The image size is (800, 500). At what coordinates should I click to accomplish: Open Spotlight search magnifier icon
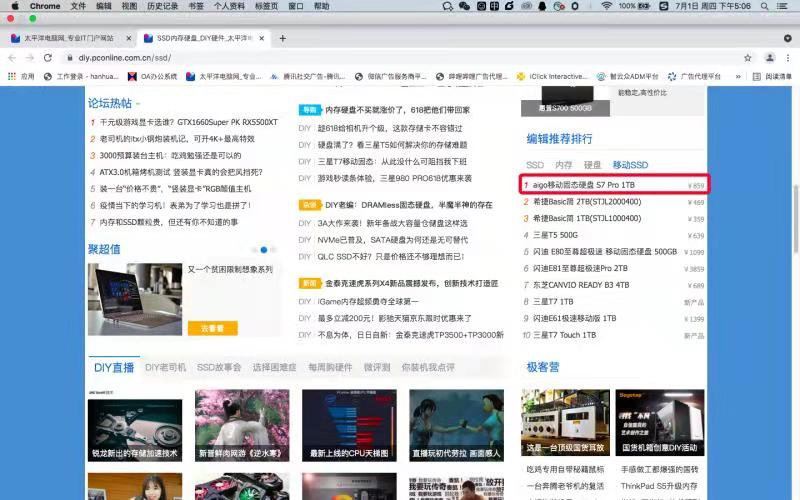tap(764, 6)
